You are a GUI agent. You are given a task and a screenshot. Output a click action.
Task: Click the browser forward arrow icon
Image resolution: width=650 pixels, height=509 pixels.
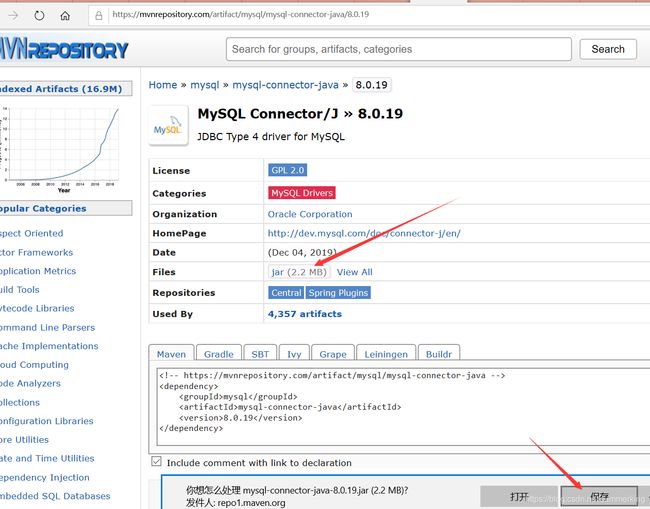point(13,16)
